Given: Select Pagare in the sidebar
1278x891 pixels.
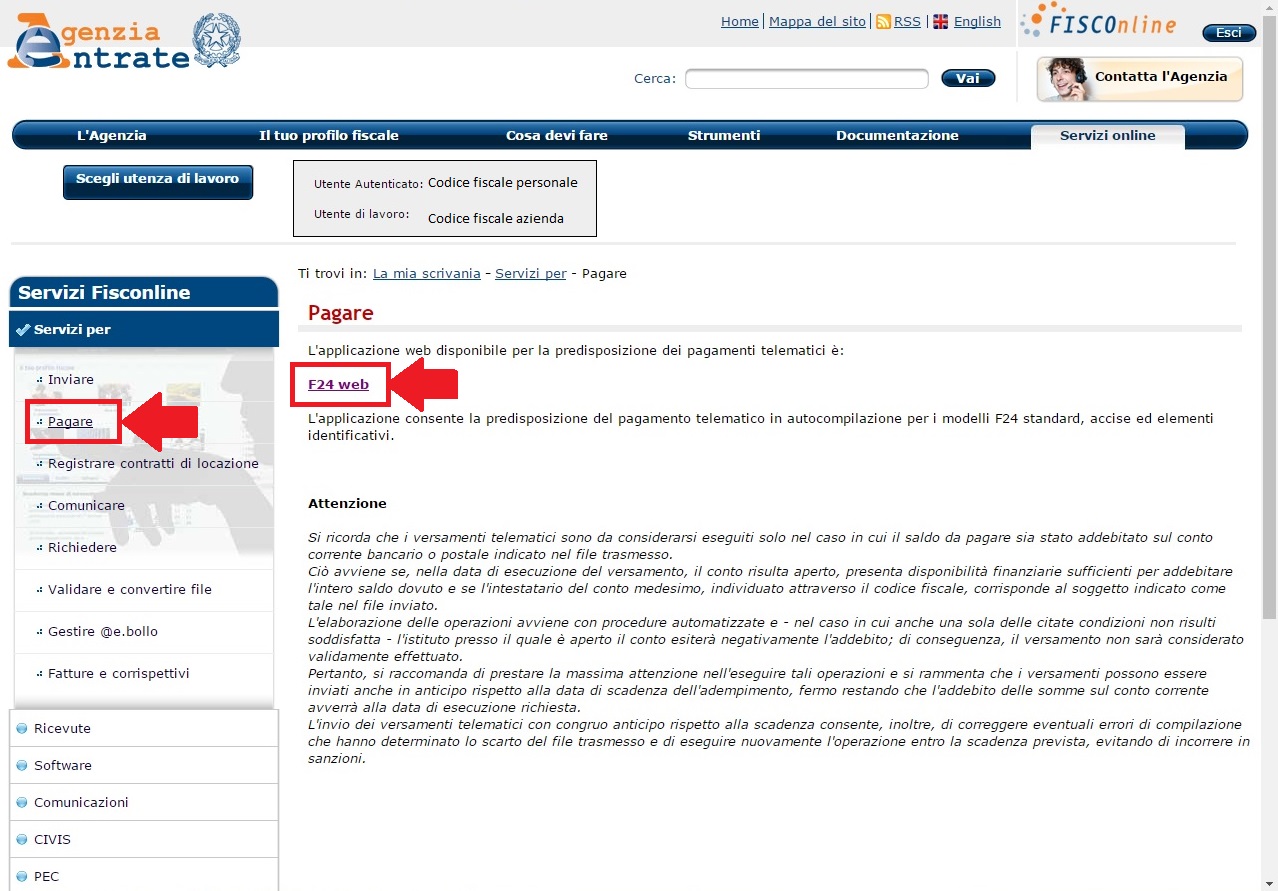Looking at the screenshot, I should (70, 421).
